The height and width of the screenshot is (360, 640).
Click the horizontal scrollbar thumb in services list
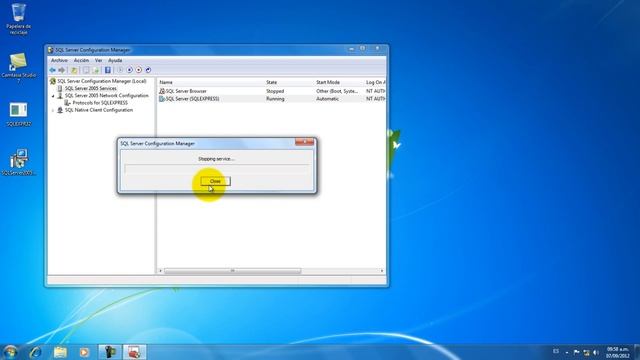233,271
